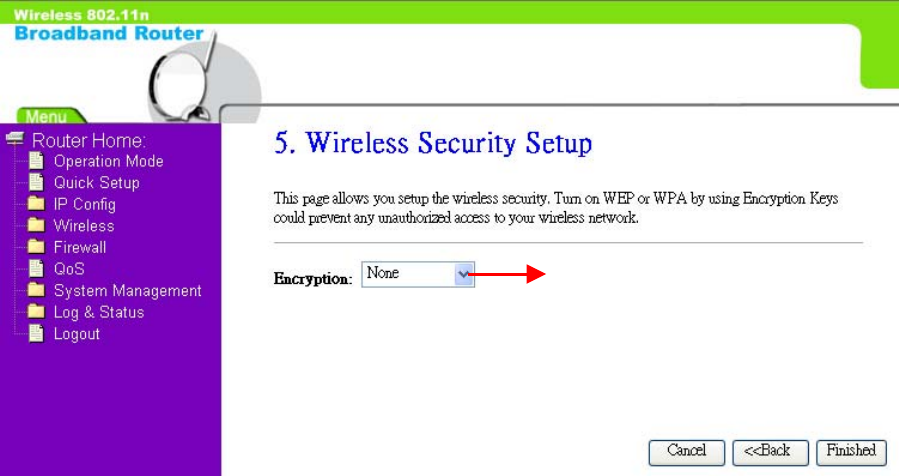Open the Wireless menu item

[84, 225]
